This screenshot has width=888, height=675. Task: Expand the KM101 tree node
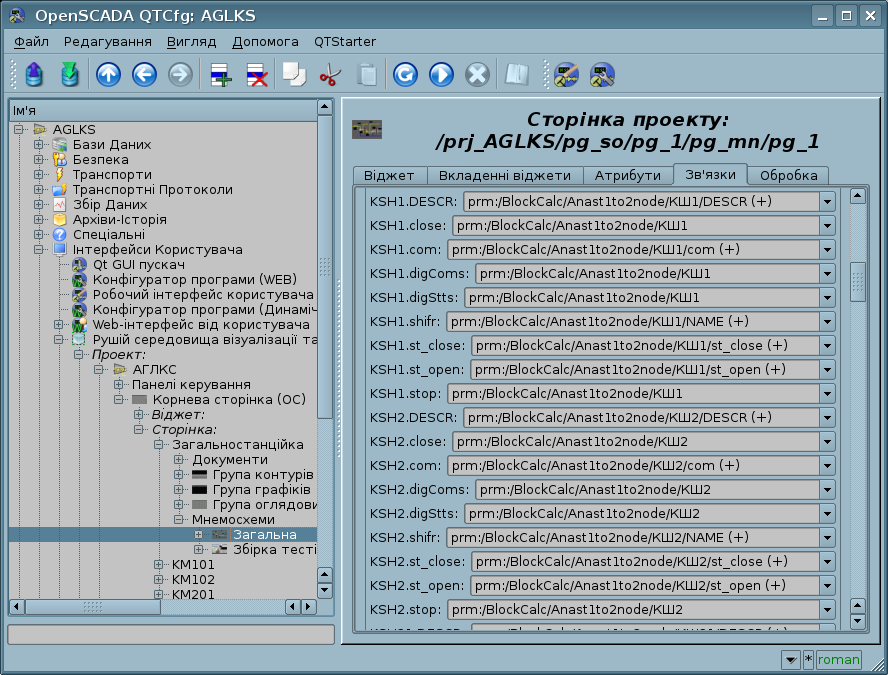tap(159, 565)
